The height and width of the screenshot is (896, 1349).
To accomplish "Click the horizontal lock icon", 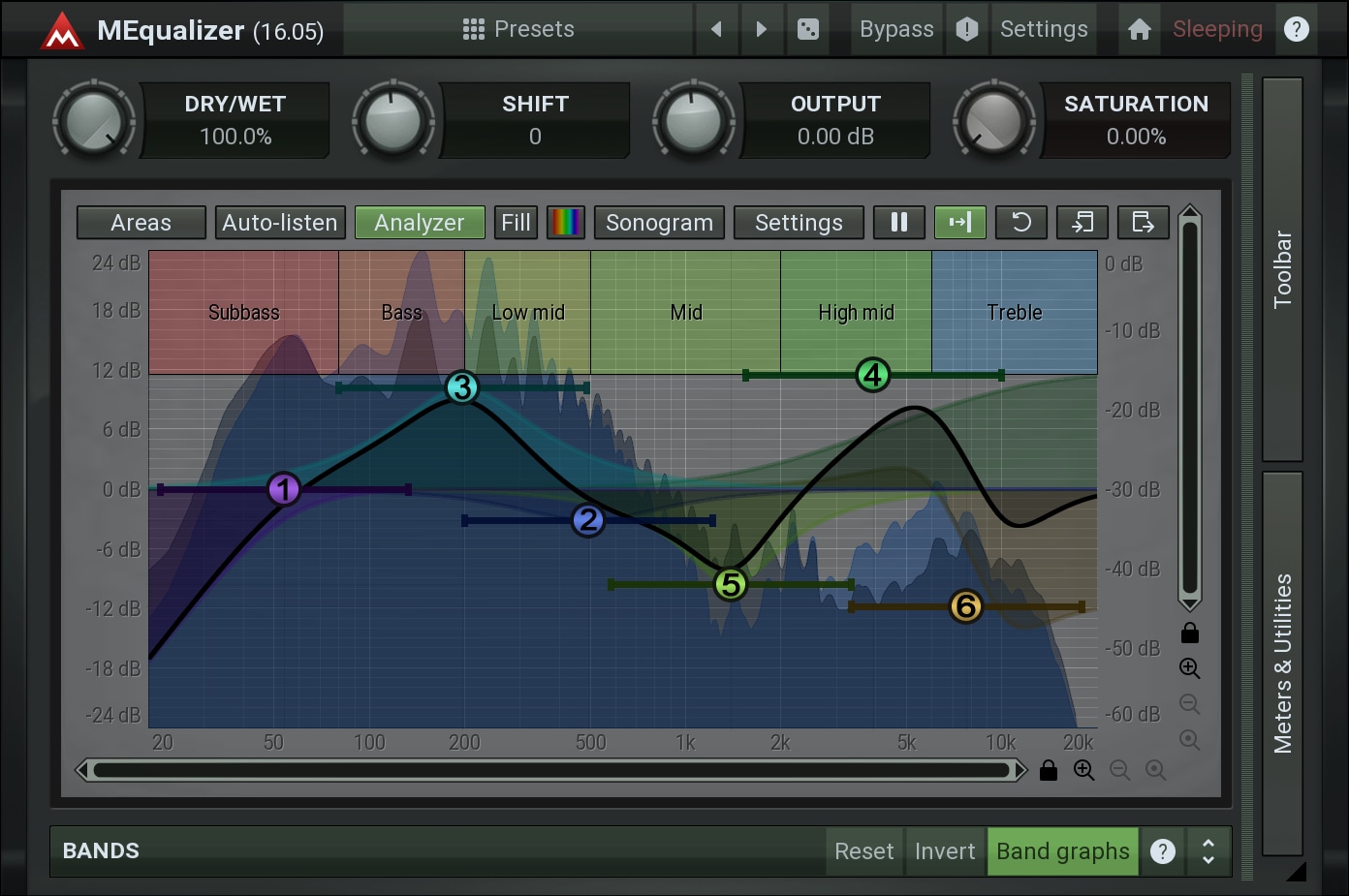I will [1049, 770].
